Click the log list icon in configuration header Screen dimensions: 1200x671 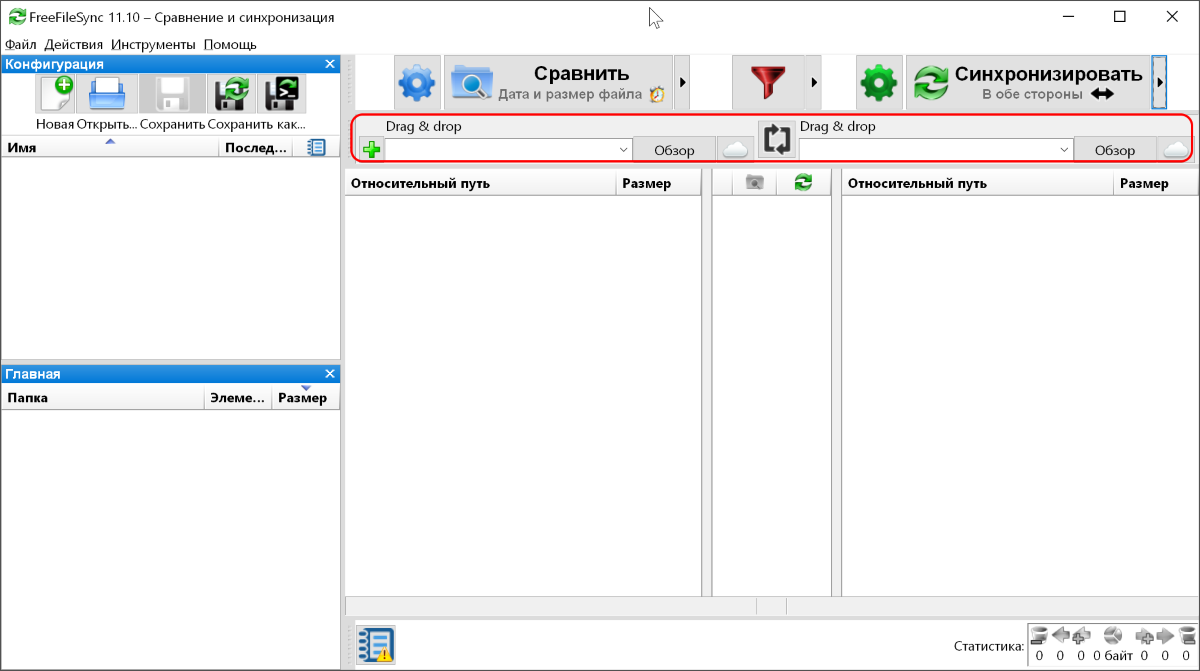click(316, 147)
